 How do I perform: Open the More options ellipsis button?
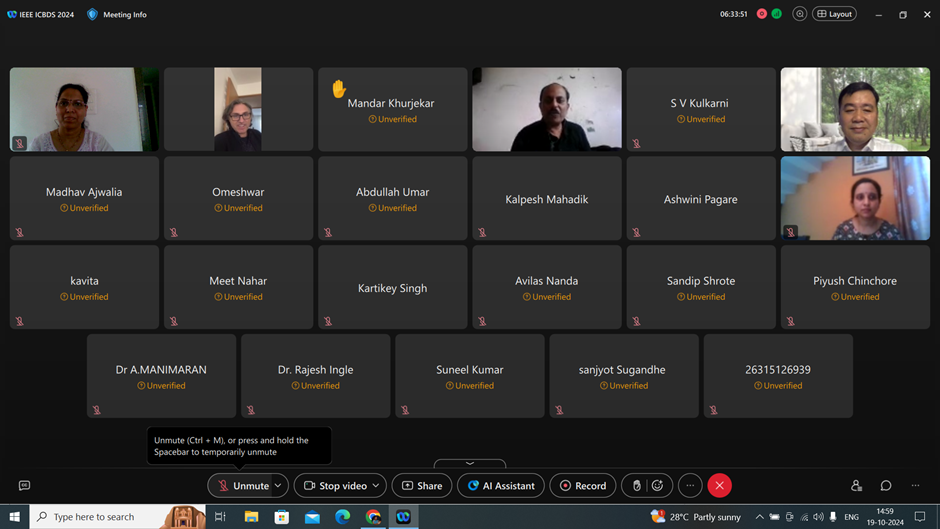690,486
